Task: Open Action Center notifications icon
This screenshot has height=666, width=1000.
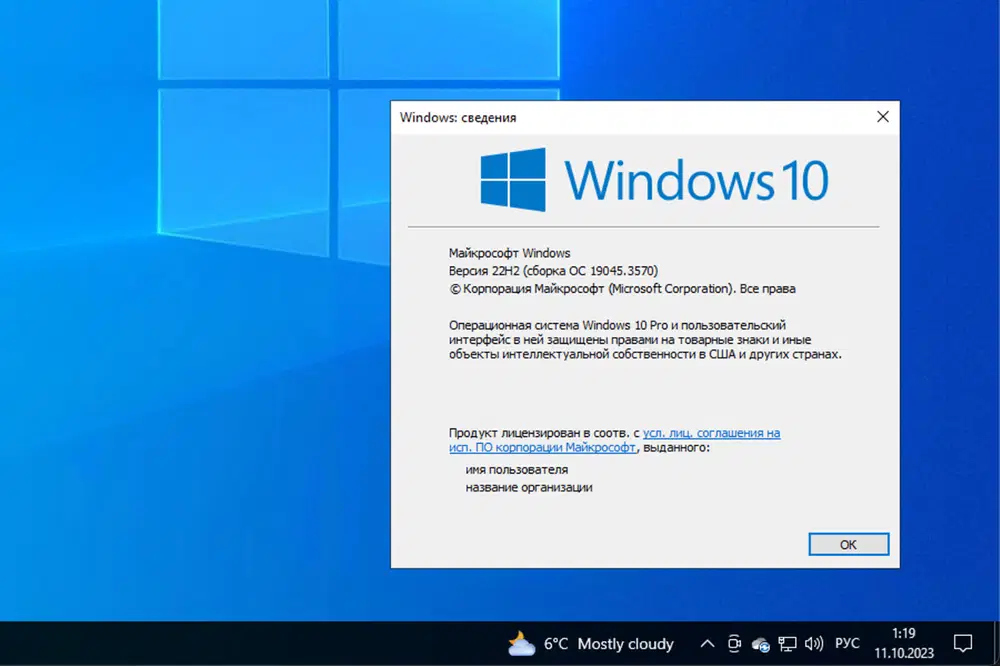Action: coord(962,644)
